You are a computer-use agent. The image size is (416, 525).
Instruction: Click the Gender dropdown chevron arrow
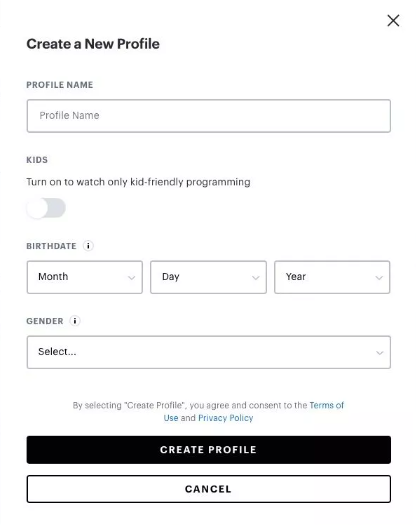click(379, 353)
